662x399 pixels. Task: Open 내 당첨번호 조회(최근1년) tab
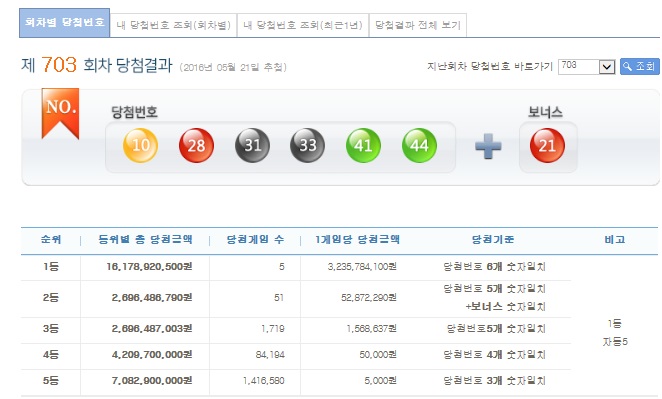[x=303, y=25]
